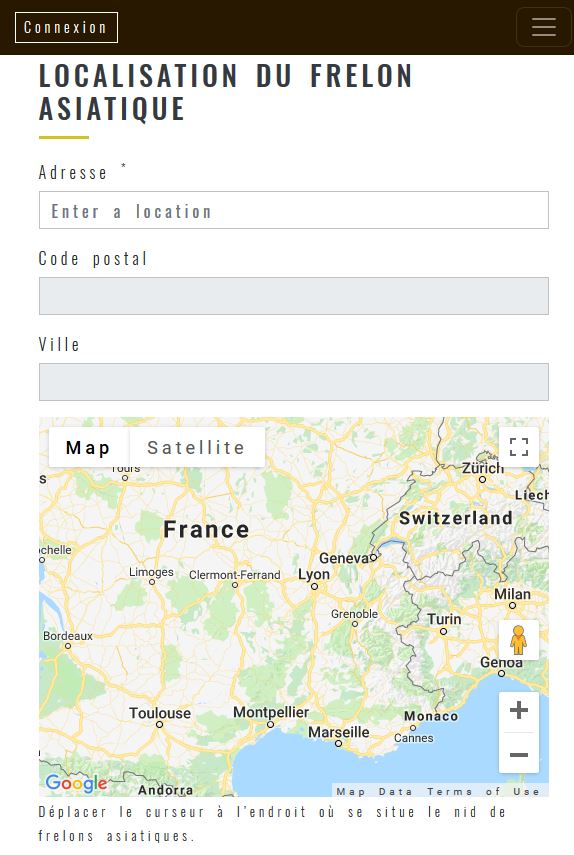This screenshot has width=574, height=855.
Task: Toggle the map fullscreen view
Action: pyautogui.click(x=519, y=447)
